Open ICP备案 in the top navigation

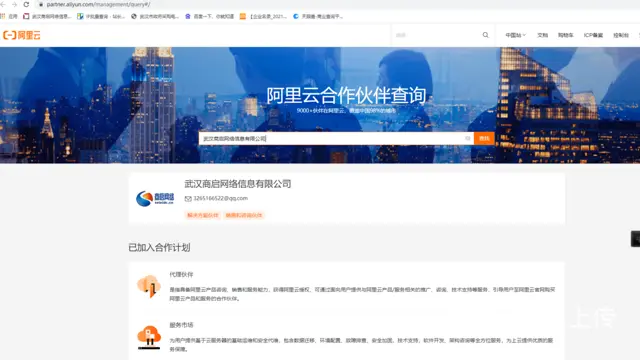pos(593,35)
